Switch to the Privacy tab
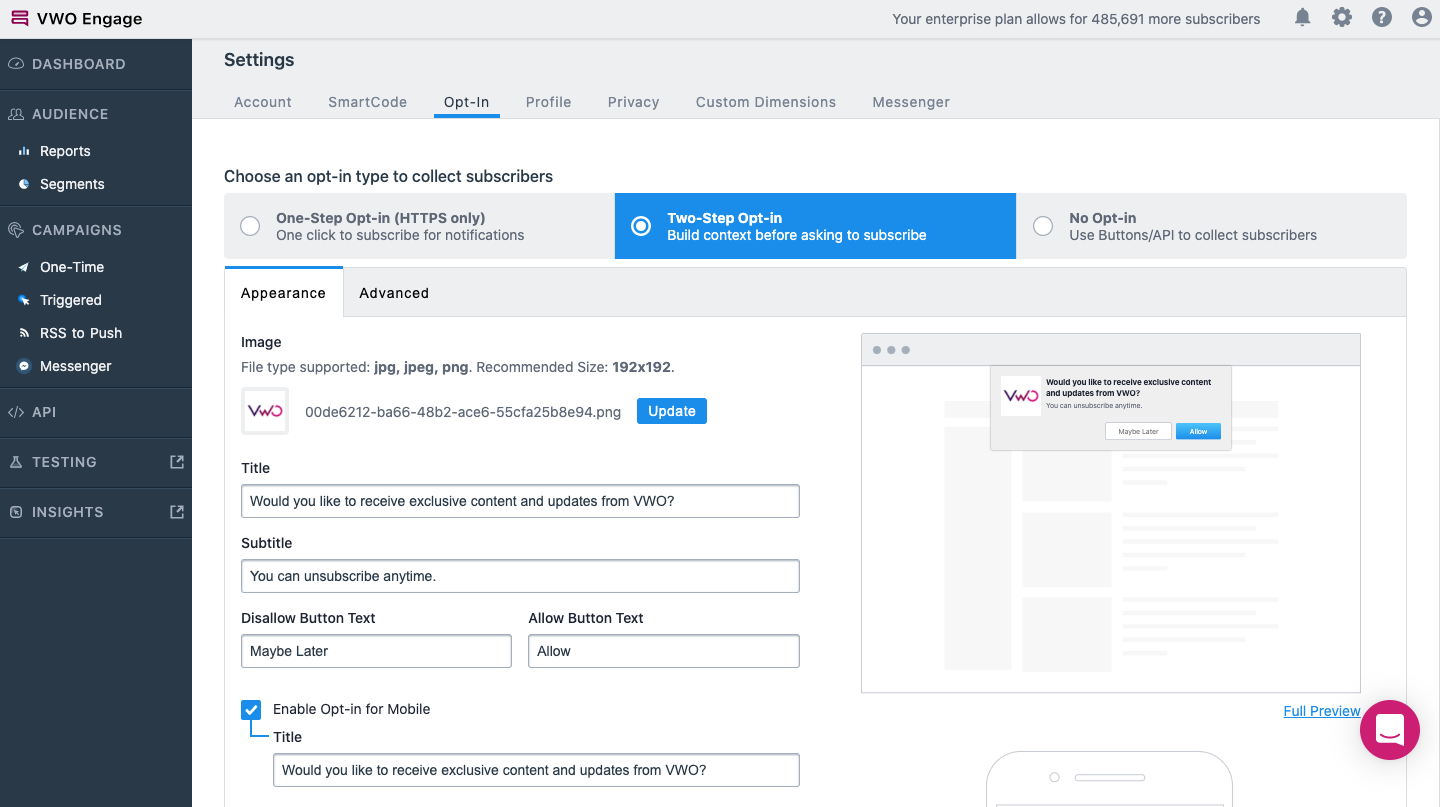Screen dimensions: 1440x807 pos(634,102)
